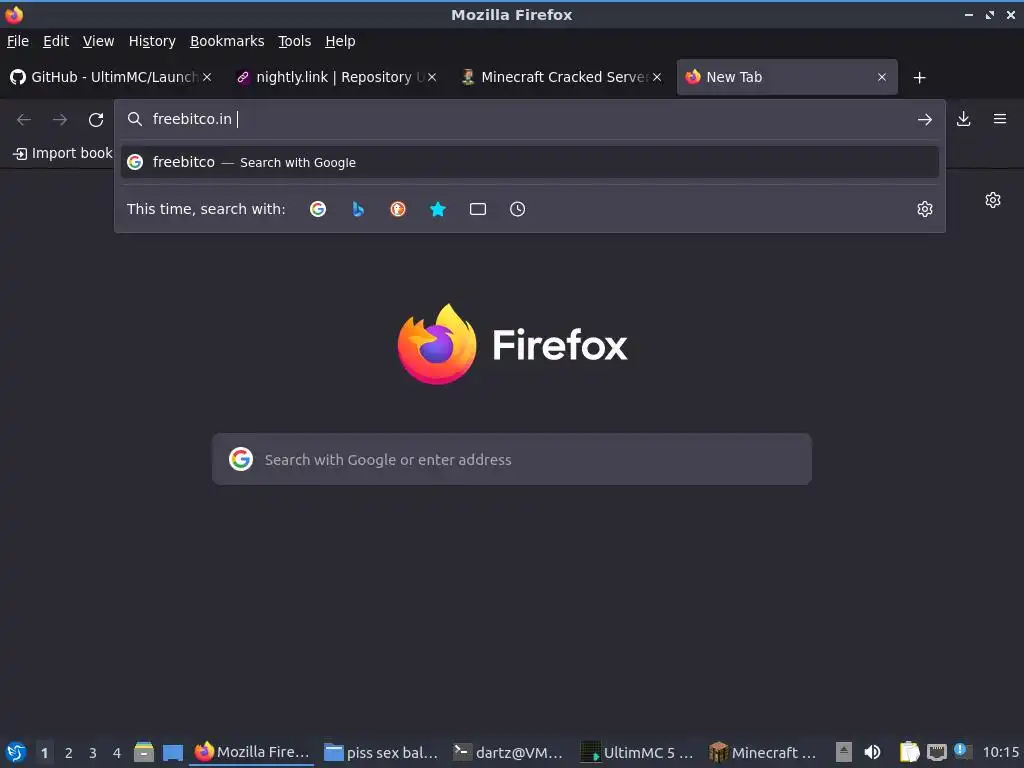The image size is (1024, 768).
Task: Open the Bookmarks menu
Action: click(x=227, y=41)
